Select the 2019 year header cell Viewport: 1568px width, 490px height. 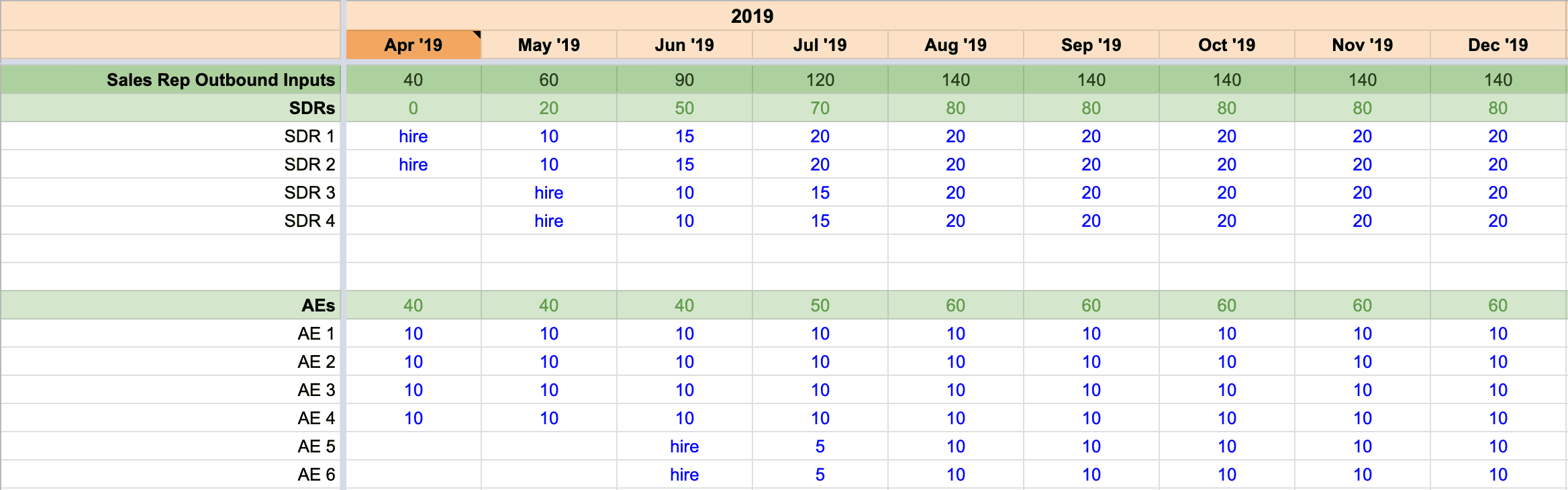752,16
